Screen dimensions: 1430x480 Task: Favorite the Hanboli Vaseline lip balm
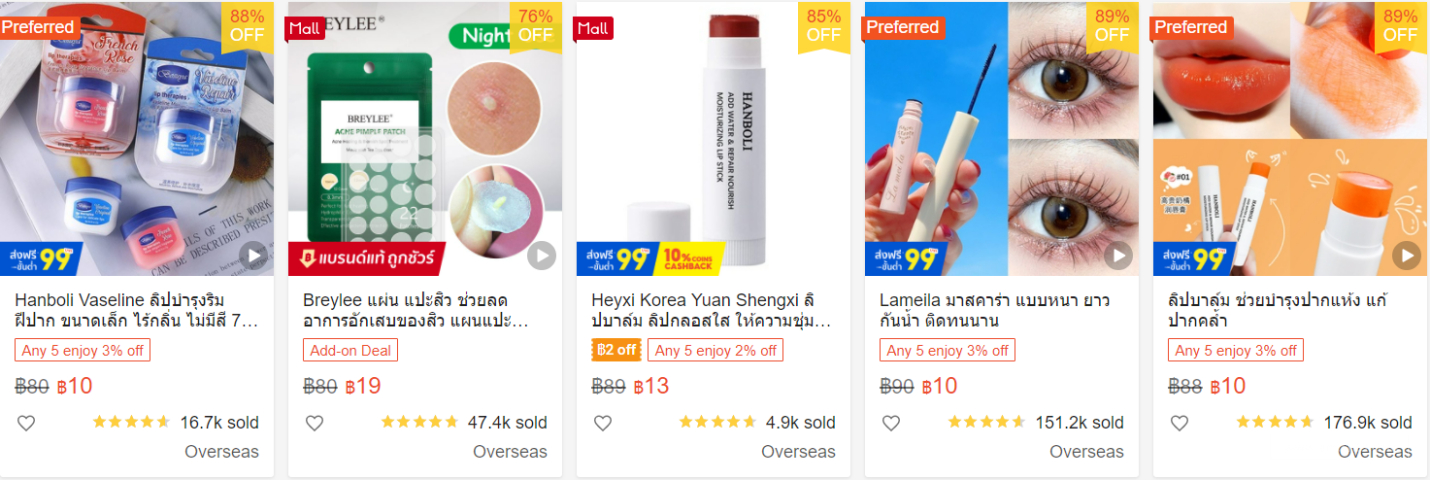(x=26, y=423)
